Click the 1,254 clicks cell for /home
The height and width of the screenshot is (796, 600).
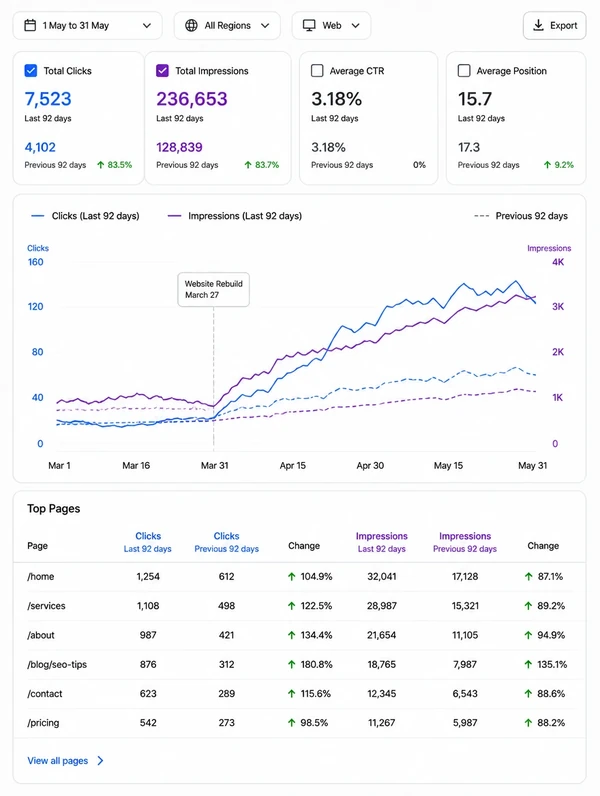click(148, 577)
